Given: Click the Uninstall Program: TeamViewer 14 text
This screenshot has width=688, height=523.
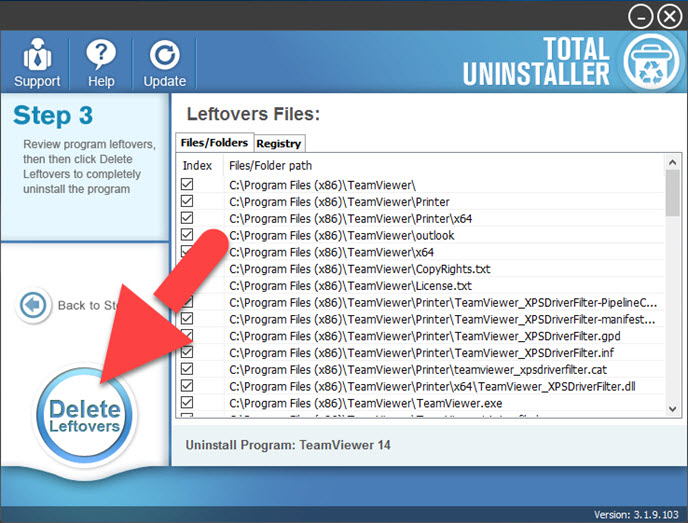Looking at the screenshot, I should 288,445.
